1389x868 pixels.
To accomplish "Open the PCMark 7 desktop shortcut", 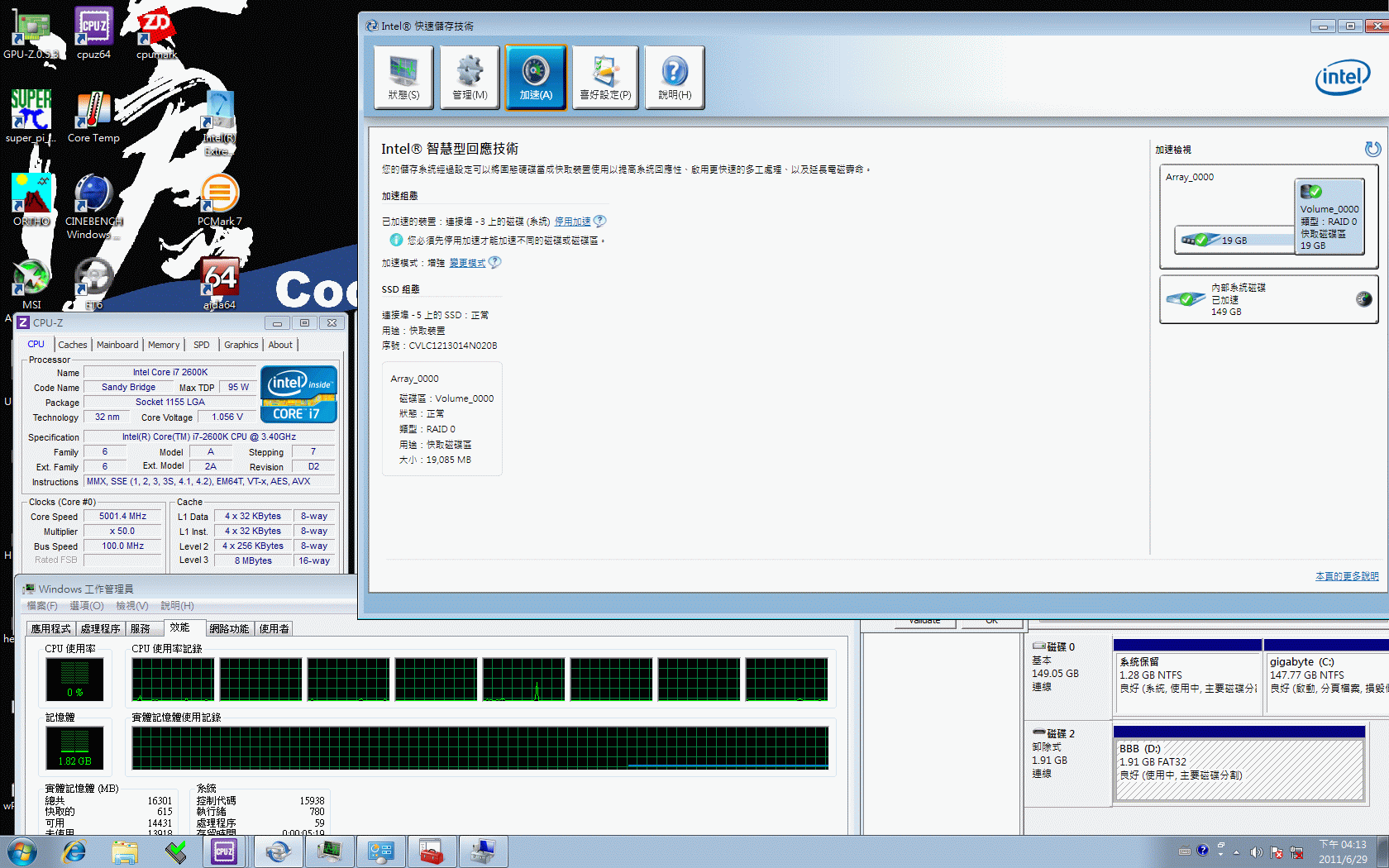I will click(219, 200).
